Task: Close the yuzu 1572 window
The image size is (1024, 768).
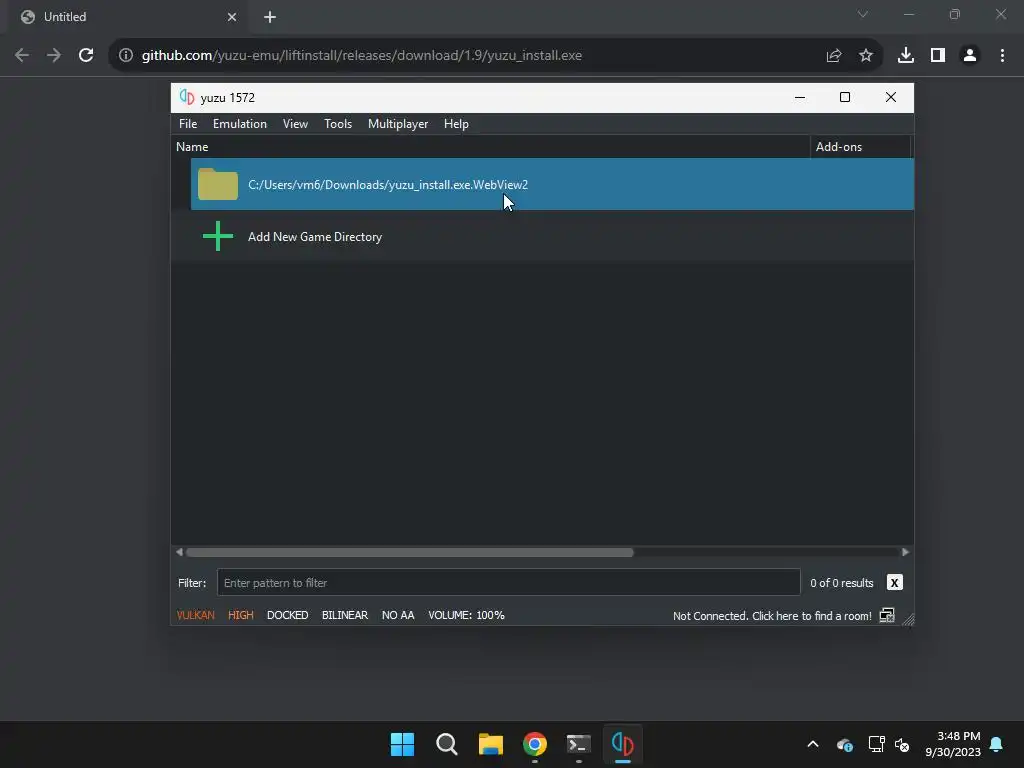Action: (x=891, y=97)
